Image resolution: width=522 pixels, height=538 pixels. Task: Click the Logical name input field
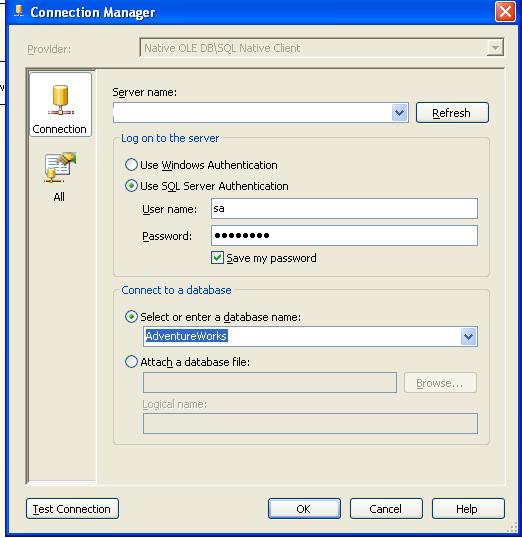click(310, 424)
